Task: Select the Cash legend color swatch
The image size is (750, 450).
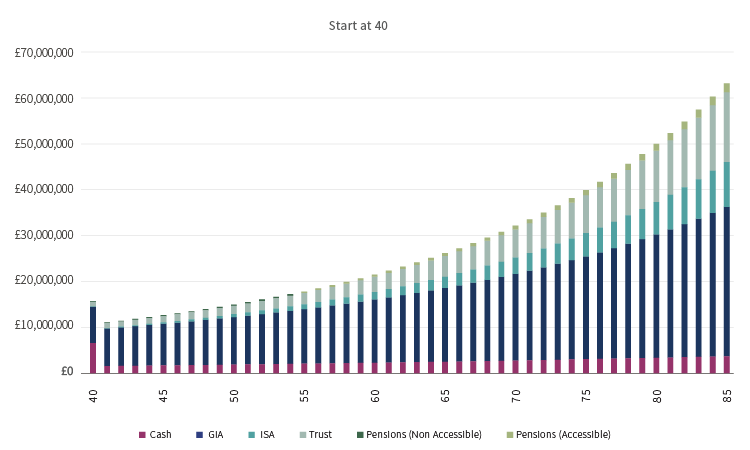Action: pyautogui.click(x=142, y=435)
